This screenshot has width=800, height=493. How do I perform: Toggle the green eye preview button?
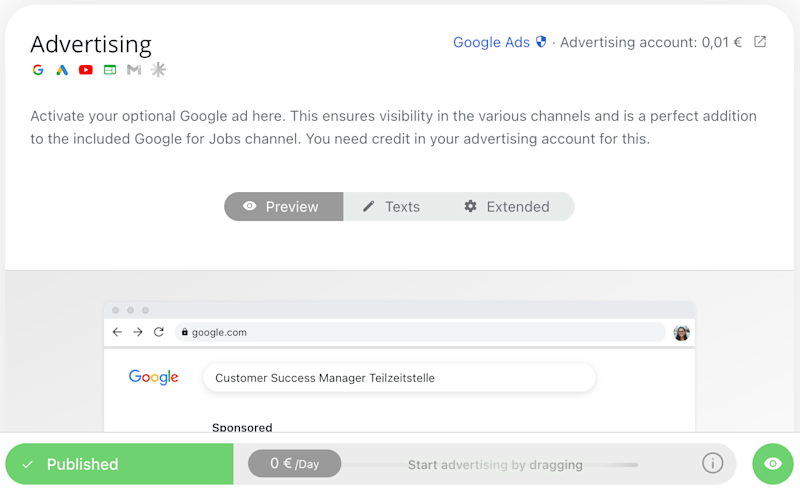tap(773, 463)
